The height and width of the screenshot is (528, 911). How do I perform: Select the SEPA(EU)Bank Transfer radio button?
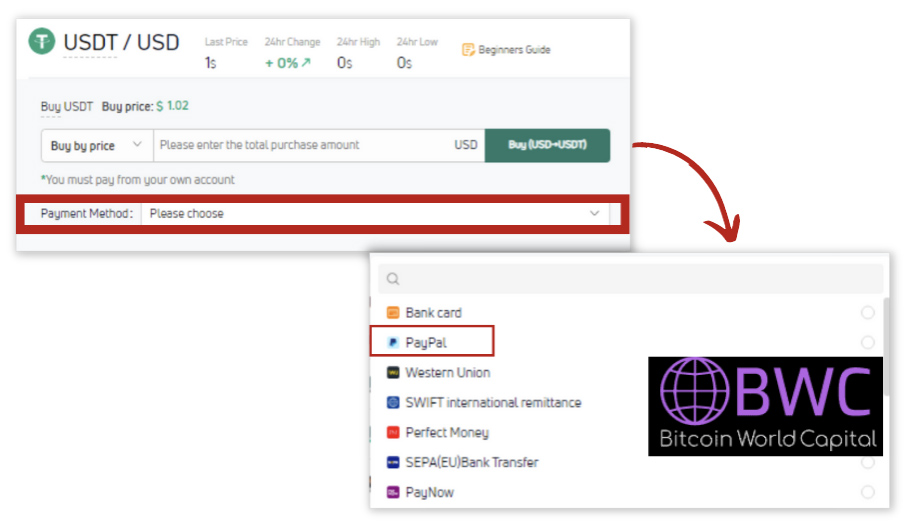pyautogui.click(x=867, y=462)
